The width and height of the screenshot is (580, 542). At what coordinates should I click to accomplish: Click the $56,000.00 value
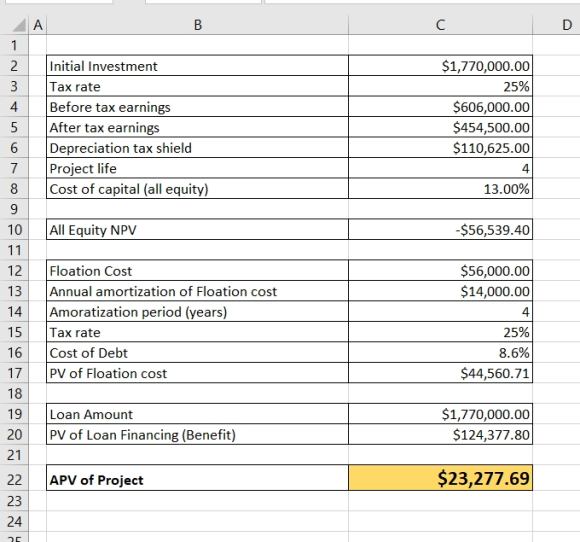[440, 271]
